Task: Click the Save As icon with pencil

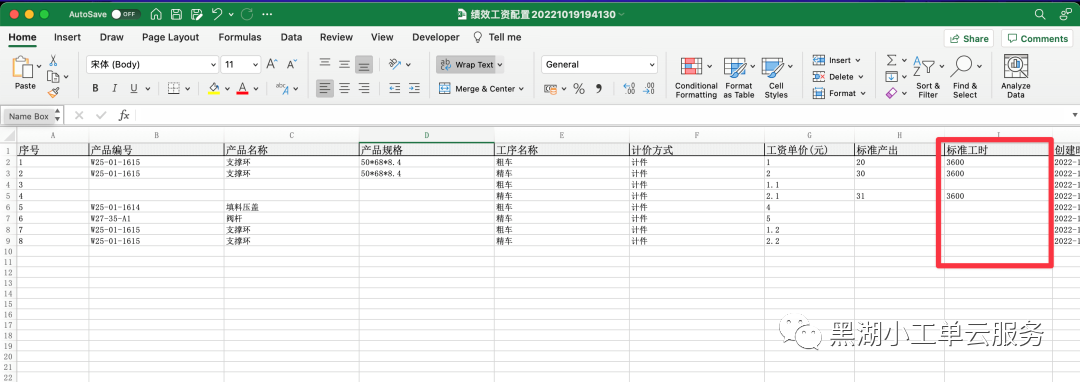Action: coord(197,14)
